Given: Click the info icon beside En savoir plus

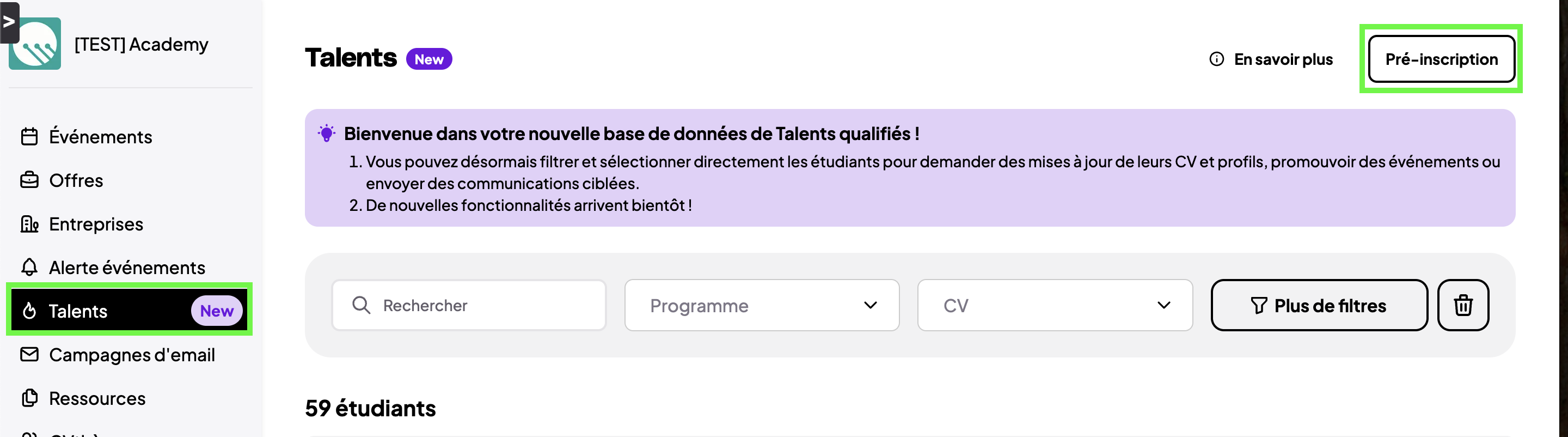Looking at the screenshot, I should click(1216, 59).
